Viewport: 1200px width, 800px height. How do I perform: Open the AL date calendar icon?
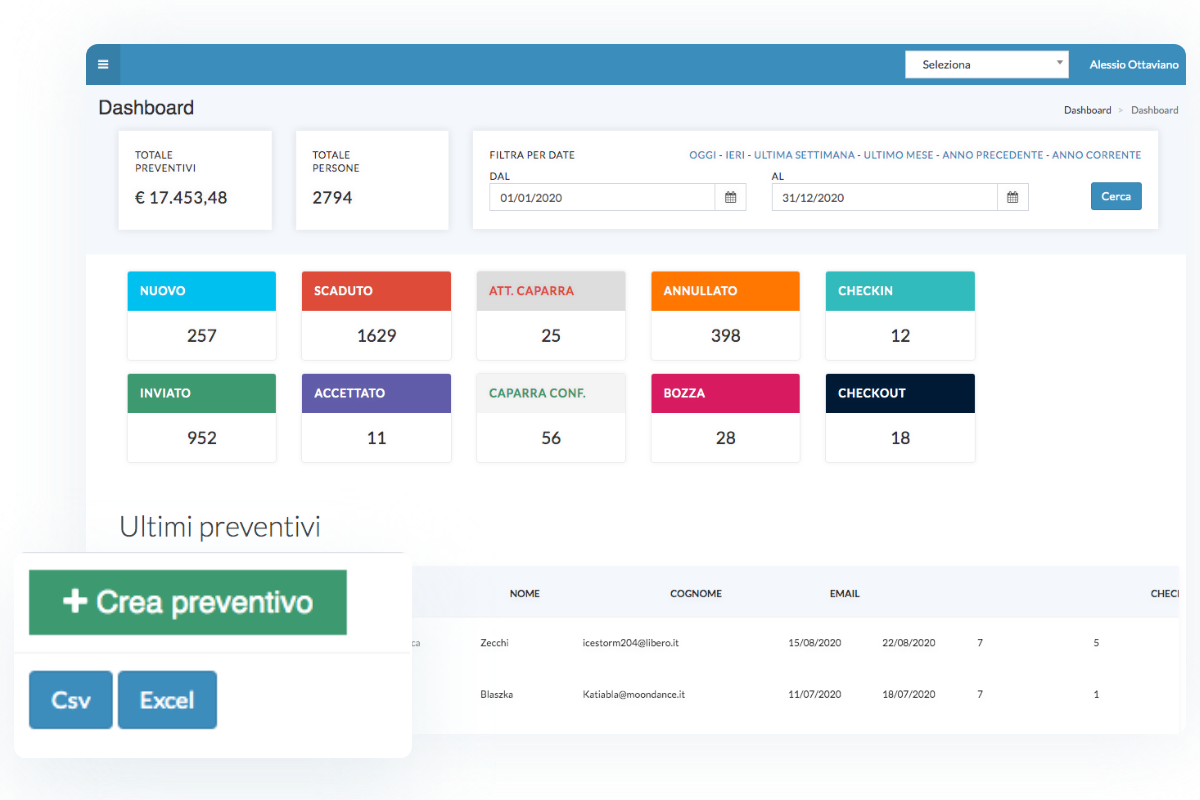(1012, 198)
